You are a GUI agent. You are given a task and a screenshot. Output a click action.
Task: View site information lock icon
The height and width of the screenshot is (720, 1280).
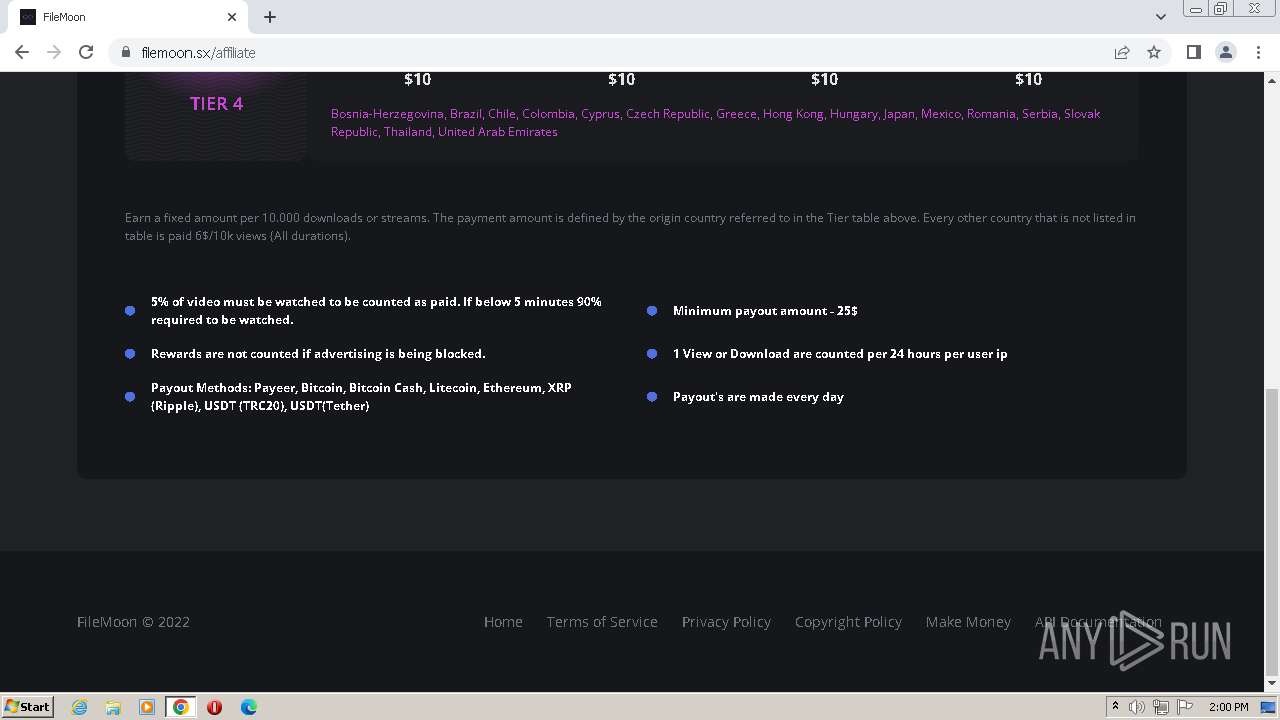click(x=125, y=52)
